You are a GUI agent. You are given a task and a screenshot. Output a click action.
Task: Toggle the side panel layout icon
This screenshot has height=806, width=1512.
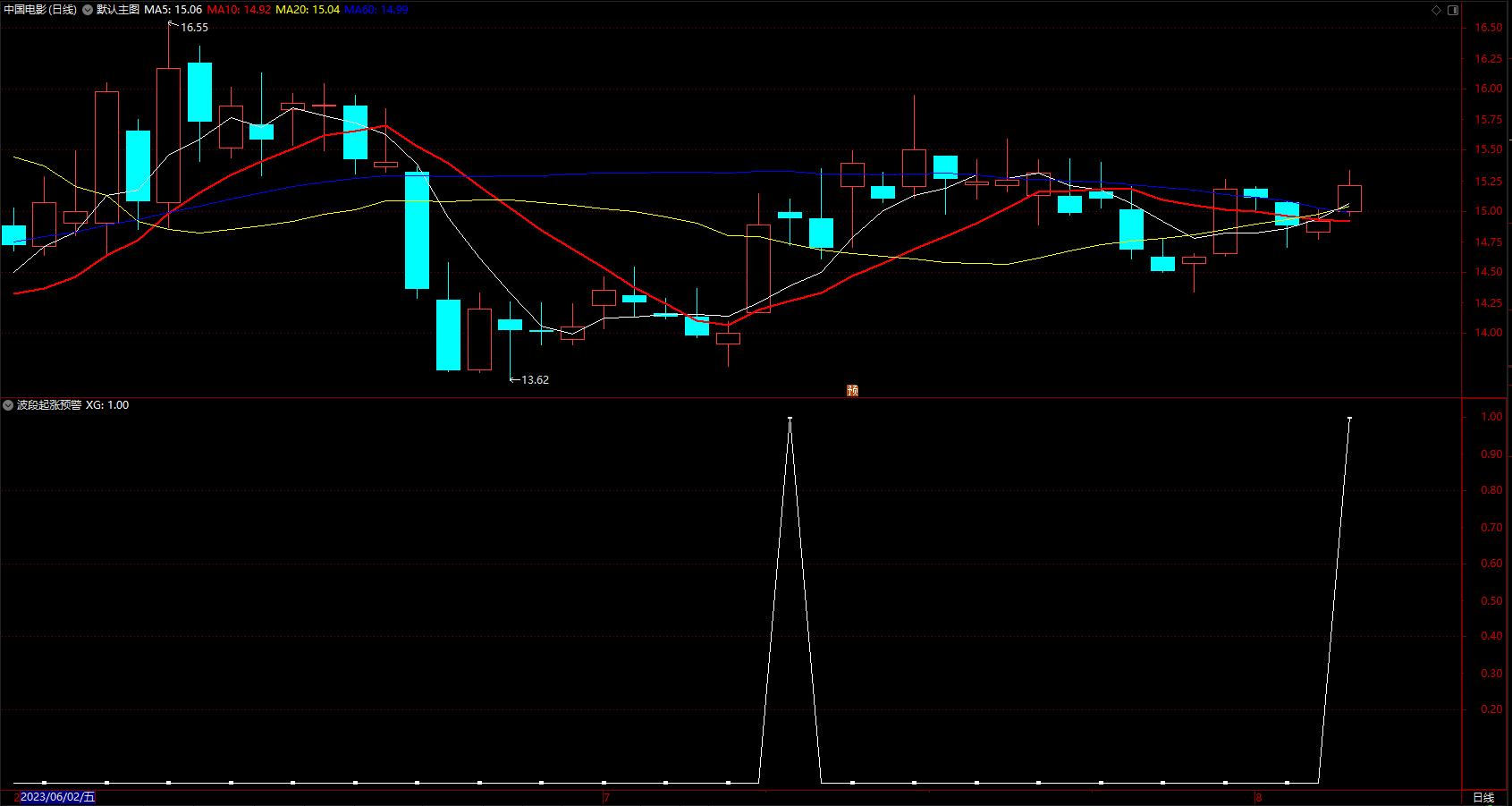click(1453, 10)
